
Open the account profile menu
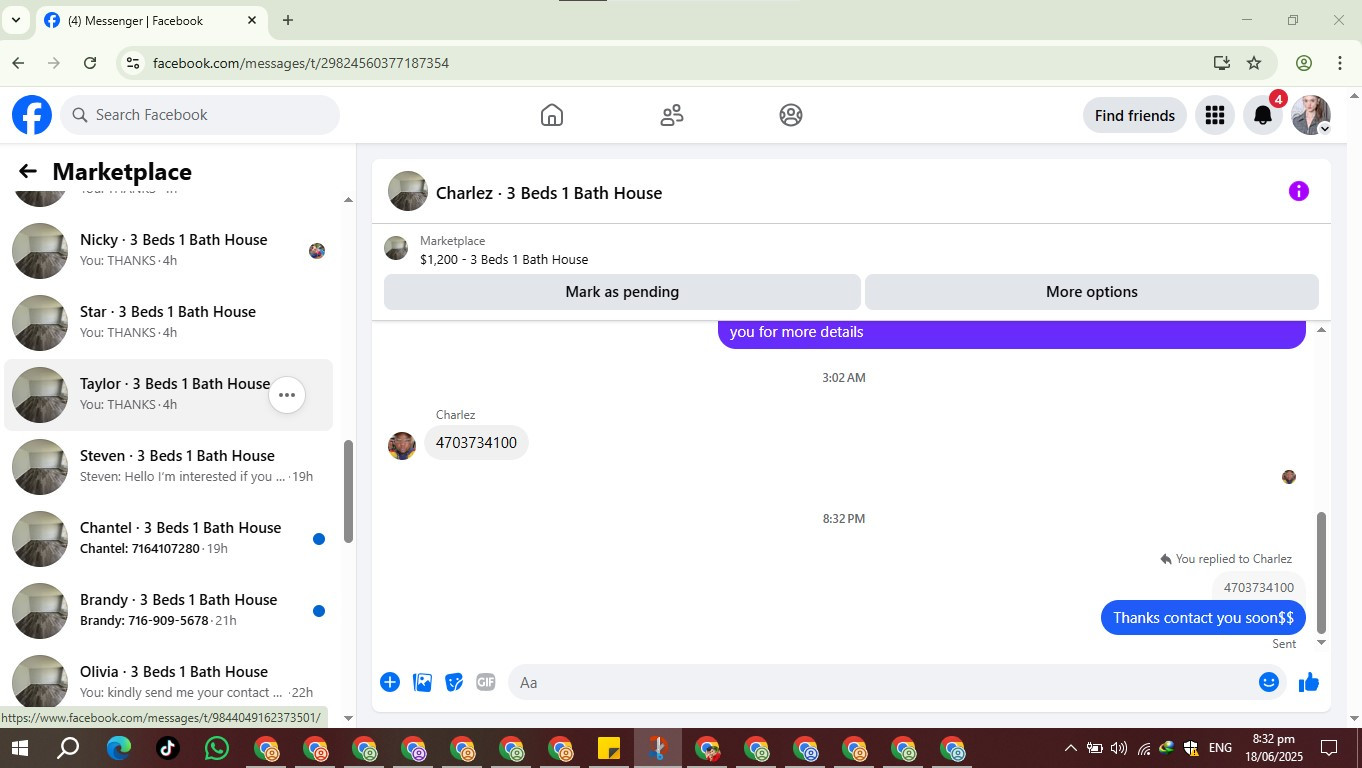(1311, 115)
